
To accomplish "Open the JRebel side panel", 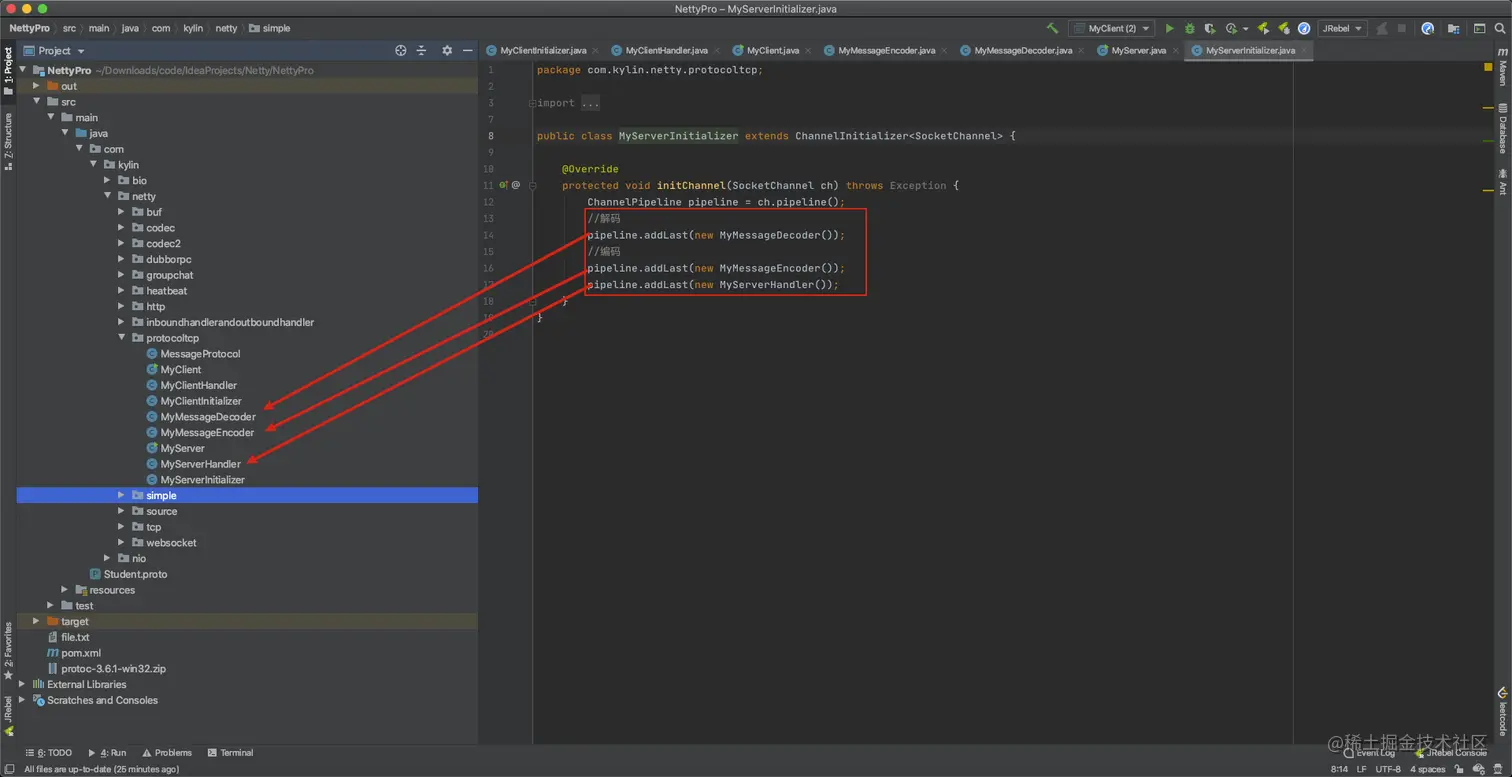I will click(8, 716).
